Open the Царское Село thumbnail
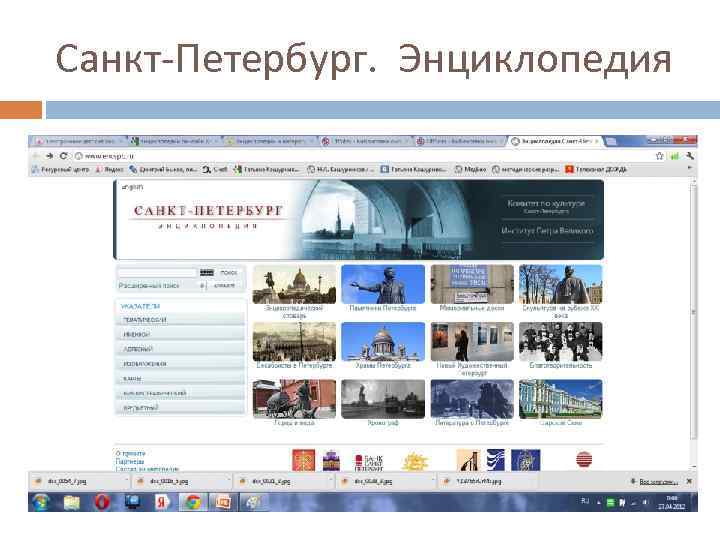Screen dimensions: 720x540 pyautogui.click(x=561, y=399)
